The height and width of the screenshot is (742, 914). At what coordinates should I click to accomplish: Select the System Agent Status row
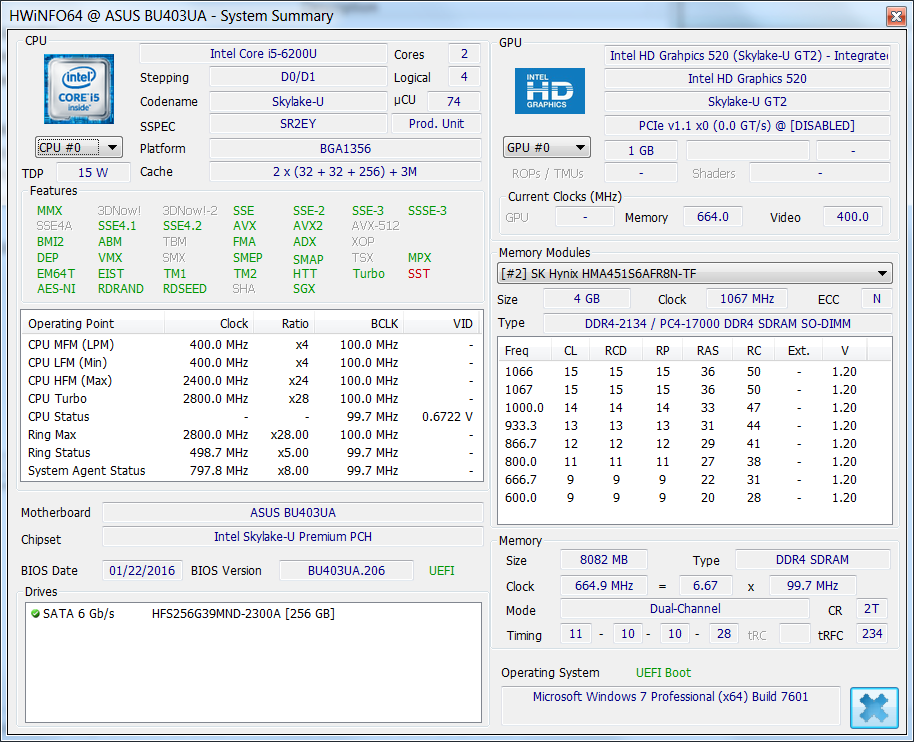(x=252, y=471)
